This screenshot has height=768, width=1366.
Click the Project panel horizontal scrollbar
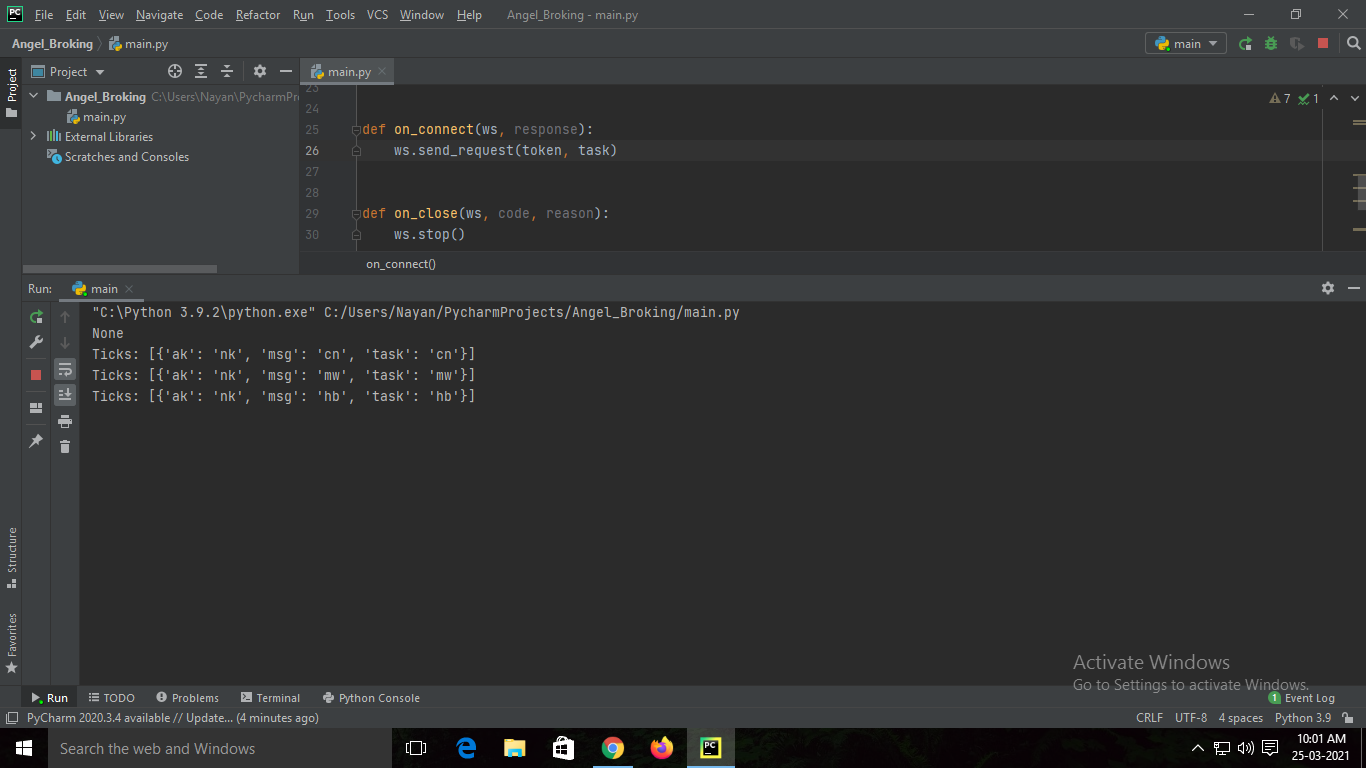120,269
